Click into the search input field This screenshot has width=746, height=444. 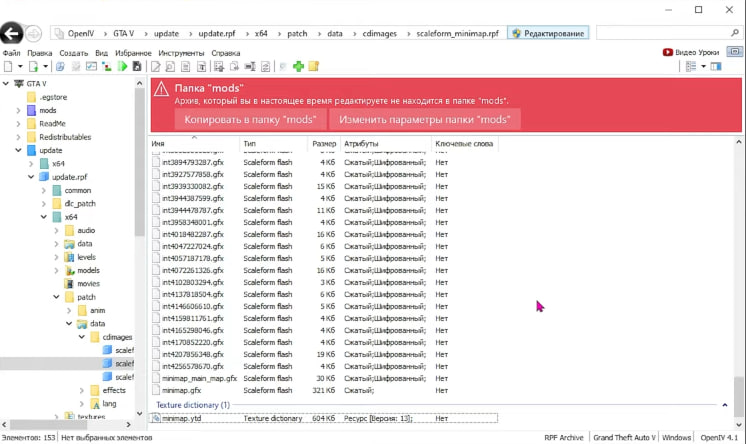click(663, 33)
